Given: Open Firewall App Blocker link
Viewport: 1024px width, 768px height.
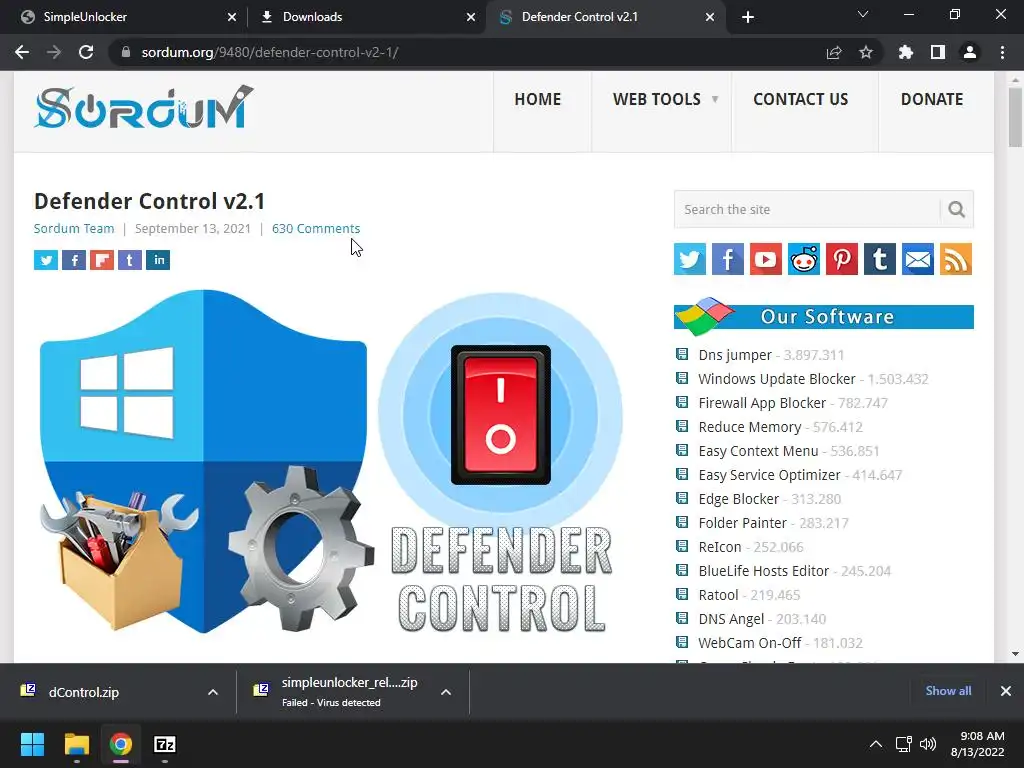Looking at the screenshot, I should pos(762,403).
